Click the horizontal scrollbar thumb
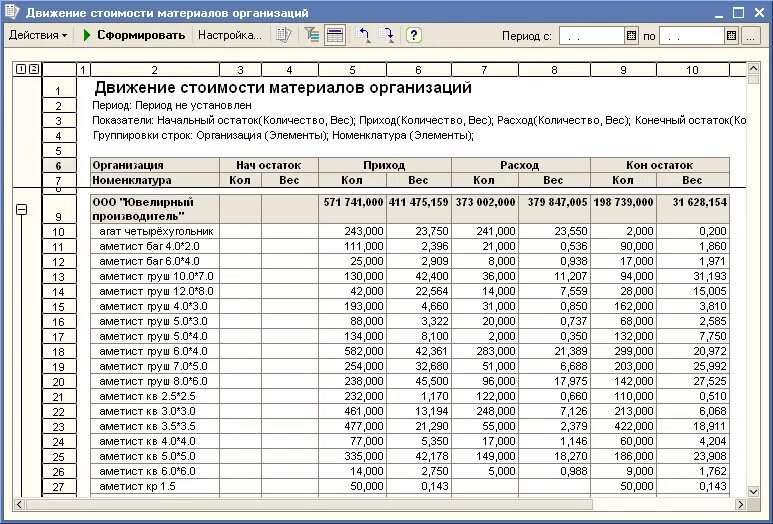Viewport: 773px width, 524px height. (310, 504)
